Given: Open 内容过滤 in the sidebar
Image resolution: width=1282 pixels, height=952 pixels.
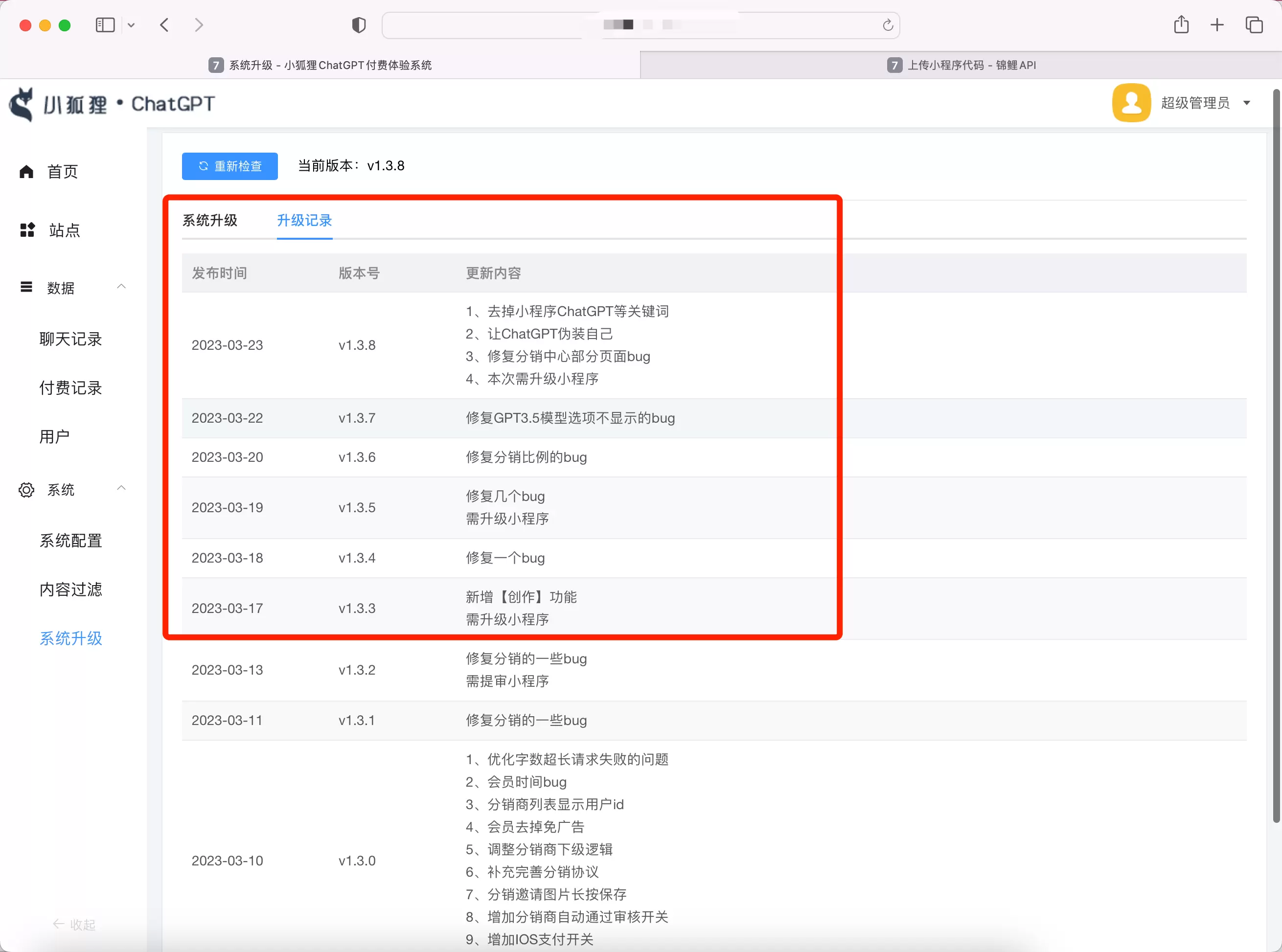Looking at the screenshot, I should pos(70,589).
